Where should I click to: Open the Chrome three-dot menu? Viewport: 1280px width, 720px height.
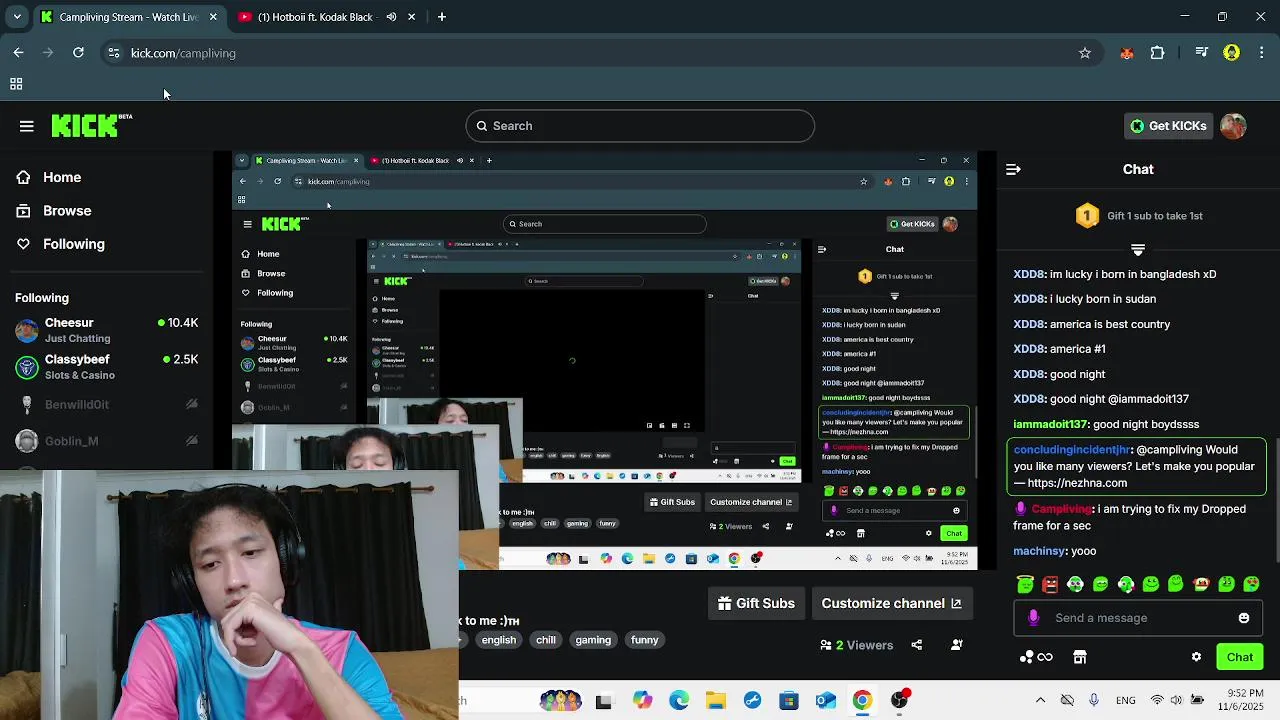pyautogui.click(x=1262, y=53)
